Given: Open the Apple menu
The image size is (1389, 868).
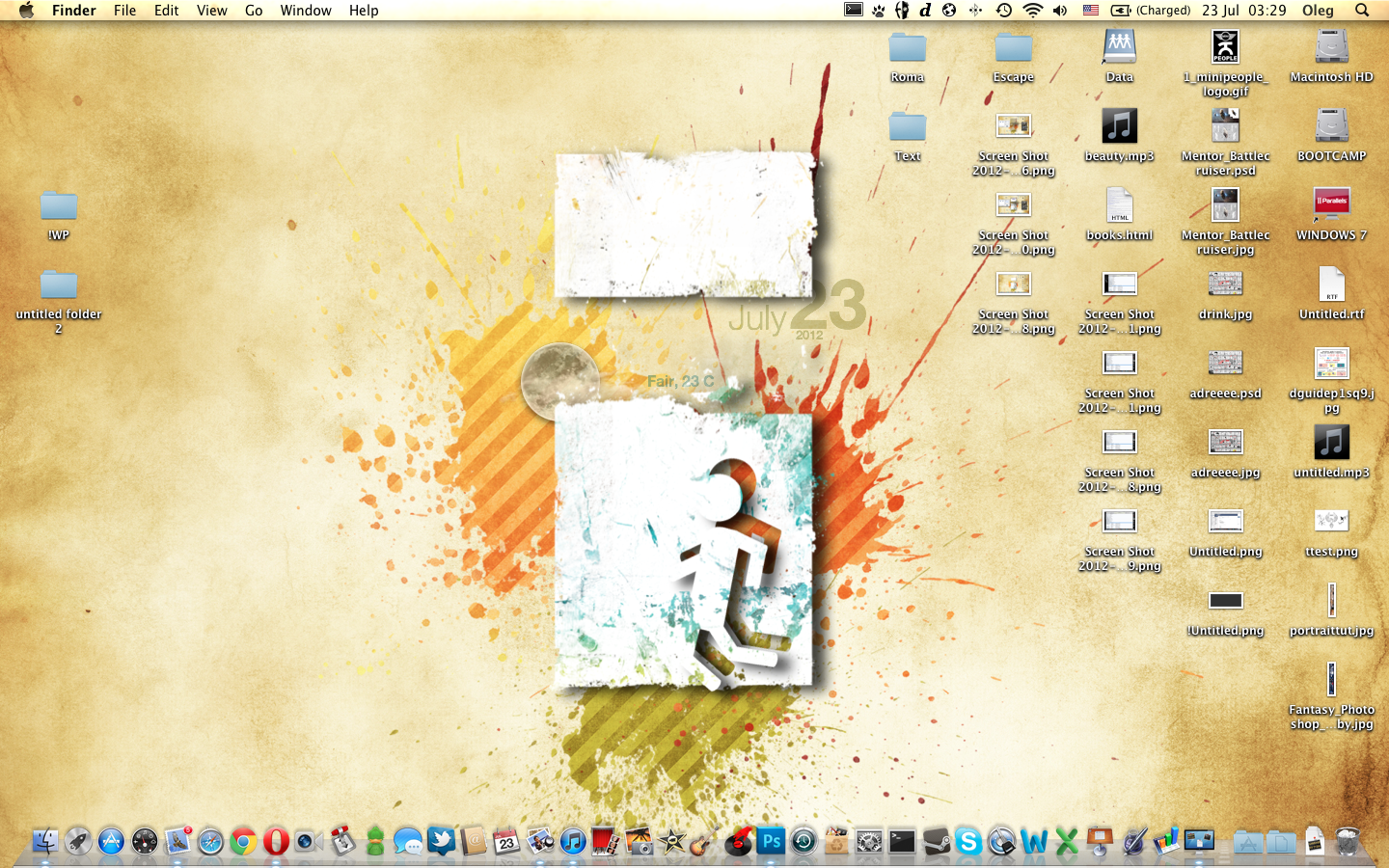Looking at the screenshot, I should (26, 11).
